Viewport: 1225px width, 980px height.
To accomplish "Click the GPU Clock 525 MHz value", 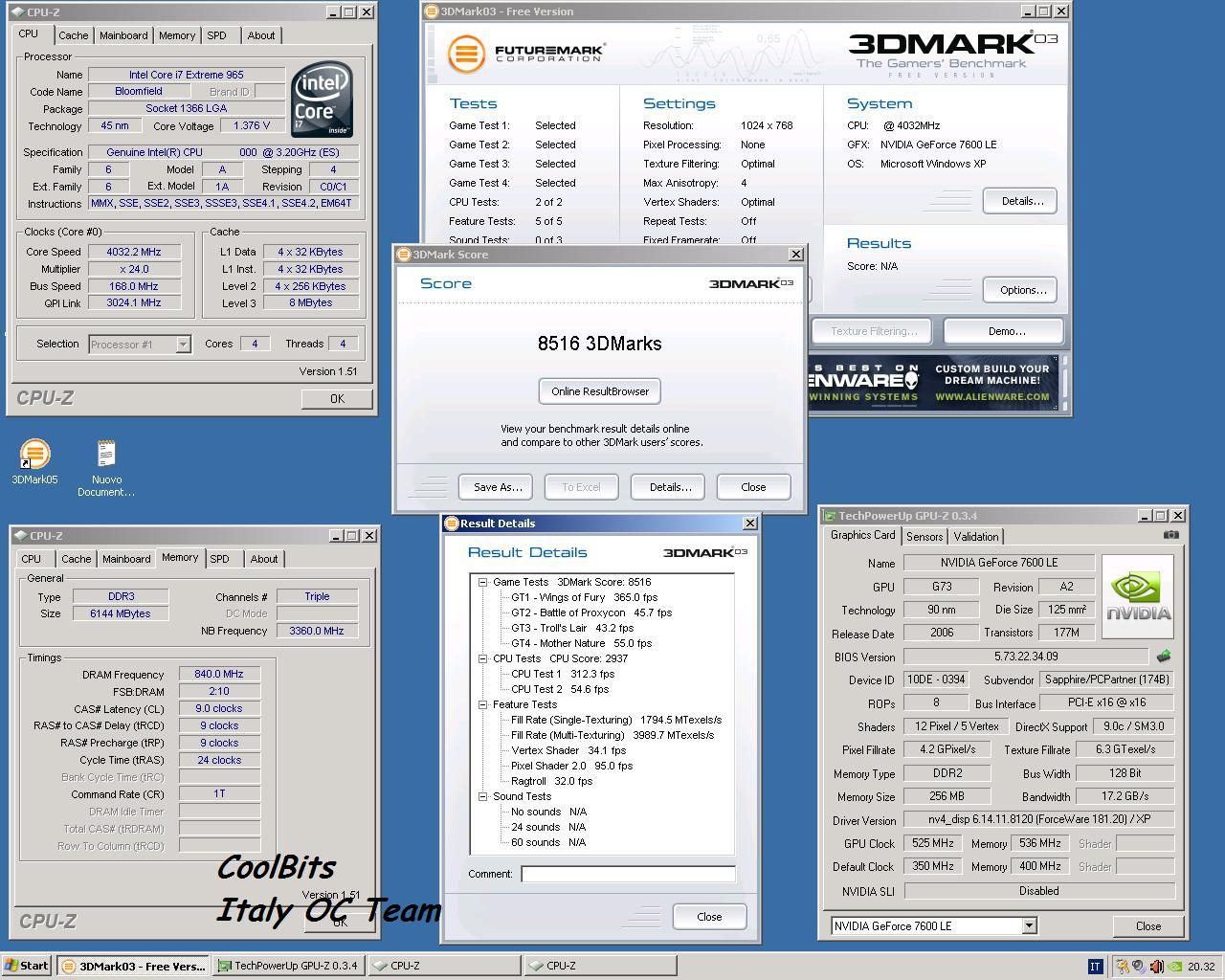I will [932, 843].
